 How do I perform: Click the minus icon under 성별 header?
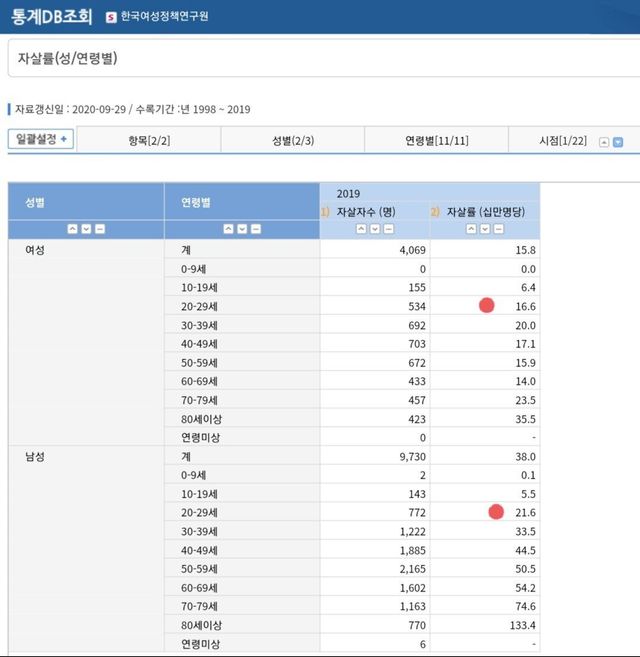point(100,229)
